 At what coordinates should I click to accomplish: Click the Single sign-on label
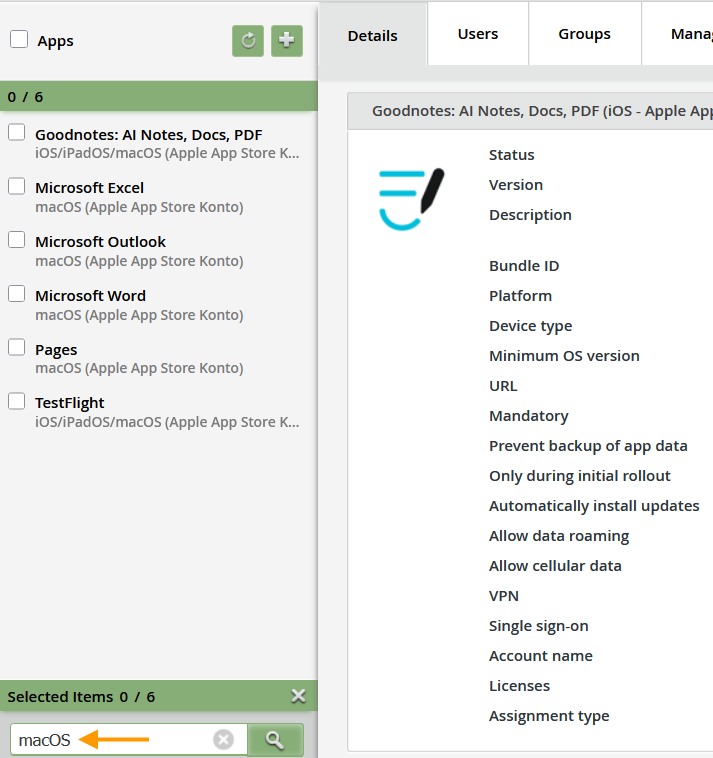tap(538, 626)
